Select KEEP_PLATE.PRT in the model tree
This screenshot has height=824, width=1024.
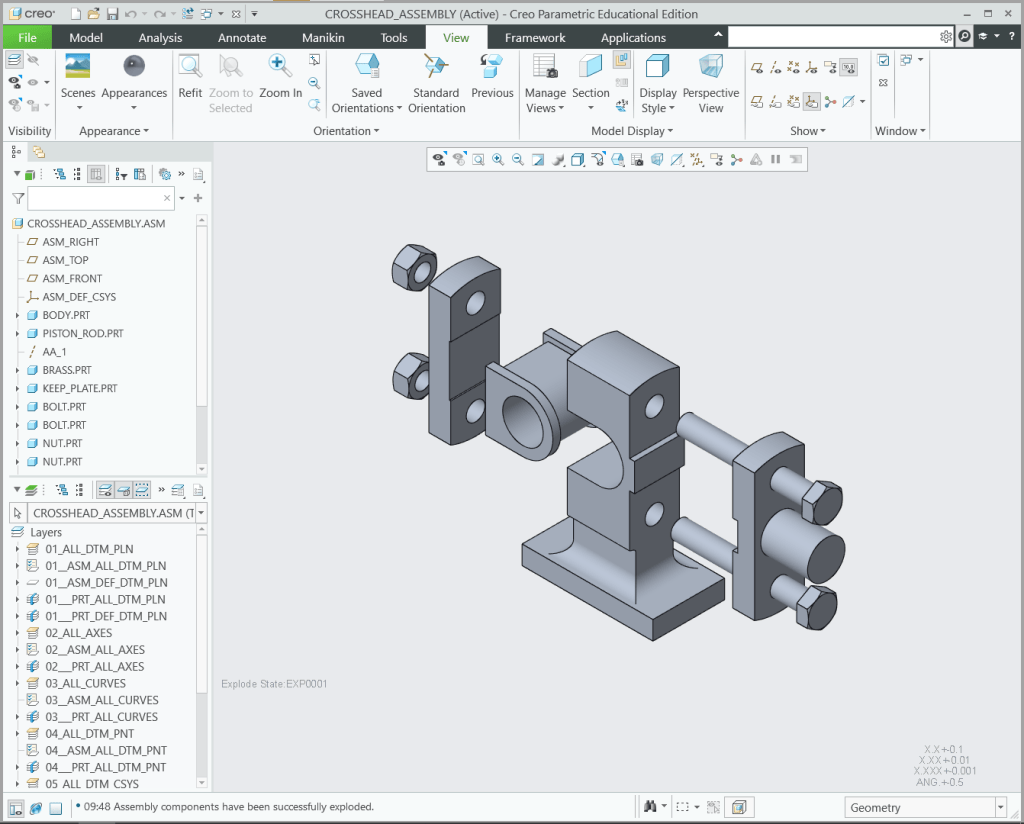point(80,388)
